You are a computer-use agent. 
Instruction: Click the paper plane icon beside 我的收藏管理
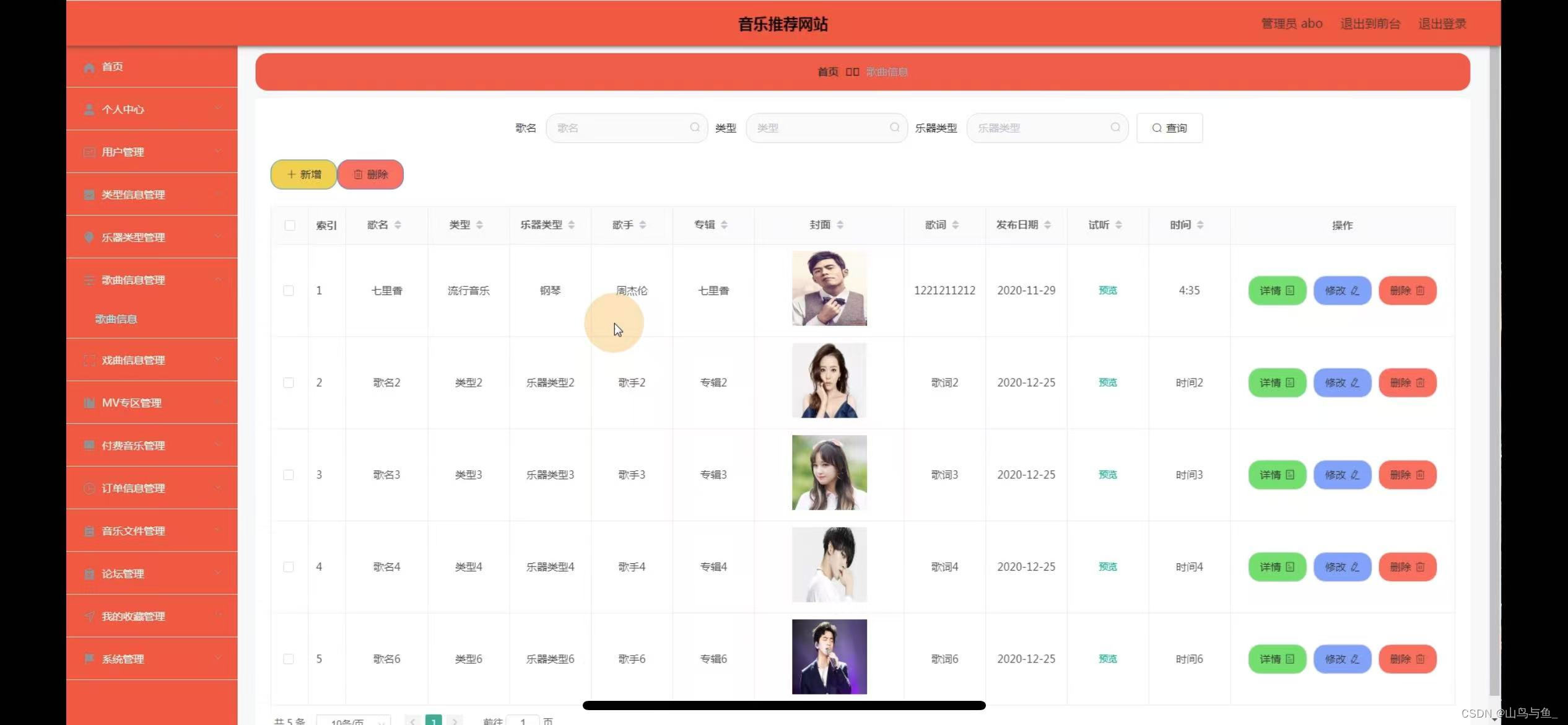pyautogui.click(x=89, y=617)
